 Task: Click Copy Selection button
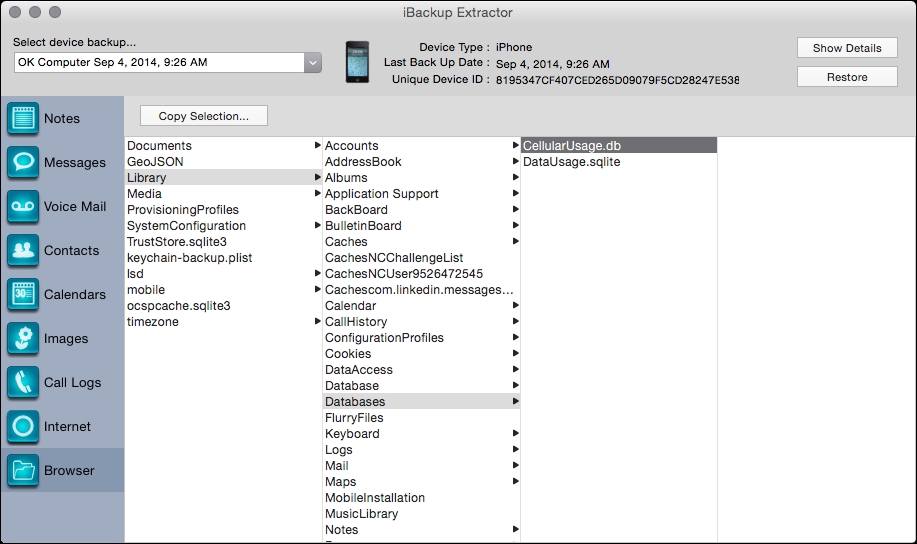pyautogui.click(x=204, y=116)
